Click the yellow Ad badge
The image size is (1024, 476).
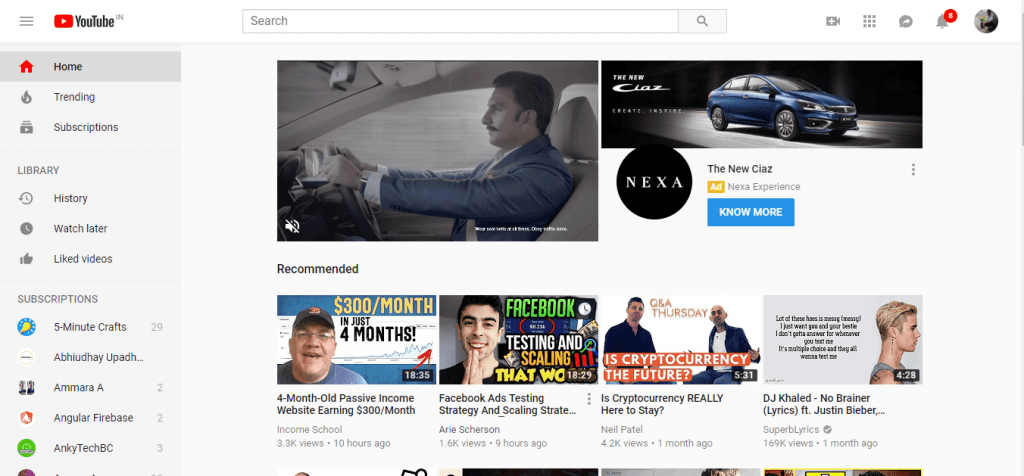click(x=716, y=187)
